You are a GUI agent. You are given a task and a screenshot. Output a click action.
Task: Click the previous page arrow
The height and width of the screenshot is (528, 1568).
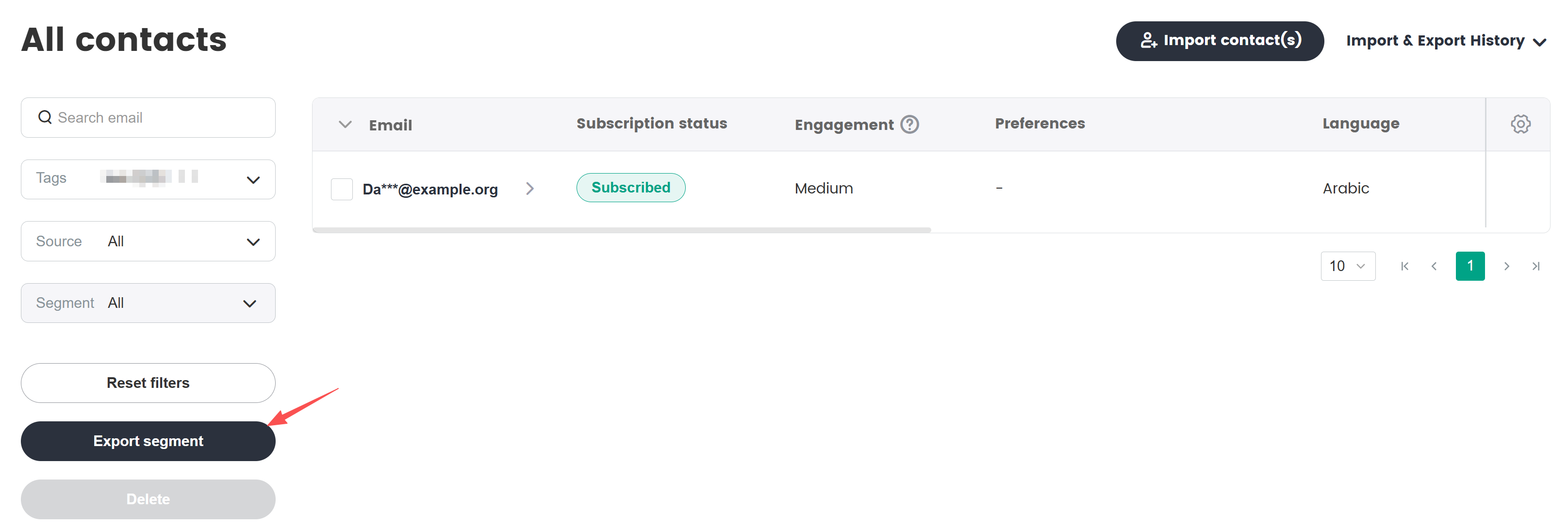1434,266
